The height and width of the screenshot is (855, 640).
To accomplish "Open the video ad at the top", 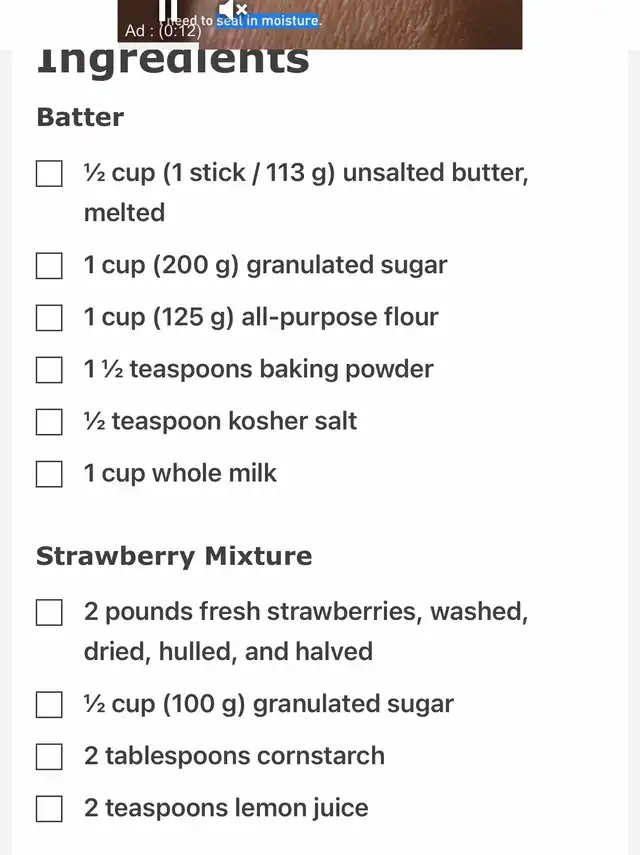I will click(319, 25).
